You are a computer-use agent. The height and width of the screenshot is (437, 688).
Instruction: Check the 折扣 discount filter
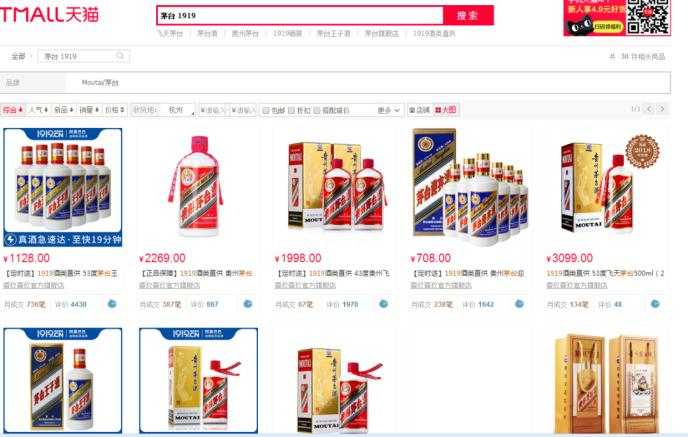[x=299, y=111]
